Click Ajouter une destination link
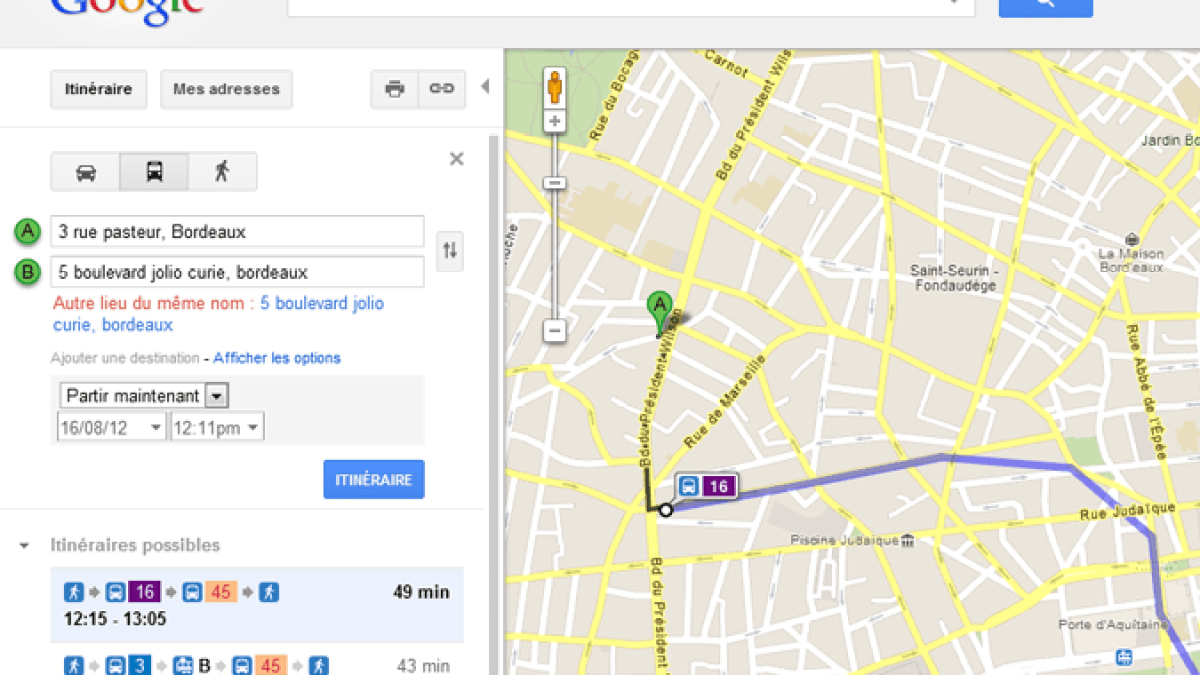 (125, 358)
